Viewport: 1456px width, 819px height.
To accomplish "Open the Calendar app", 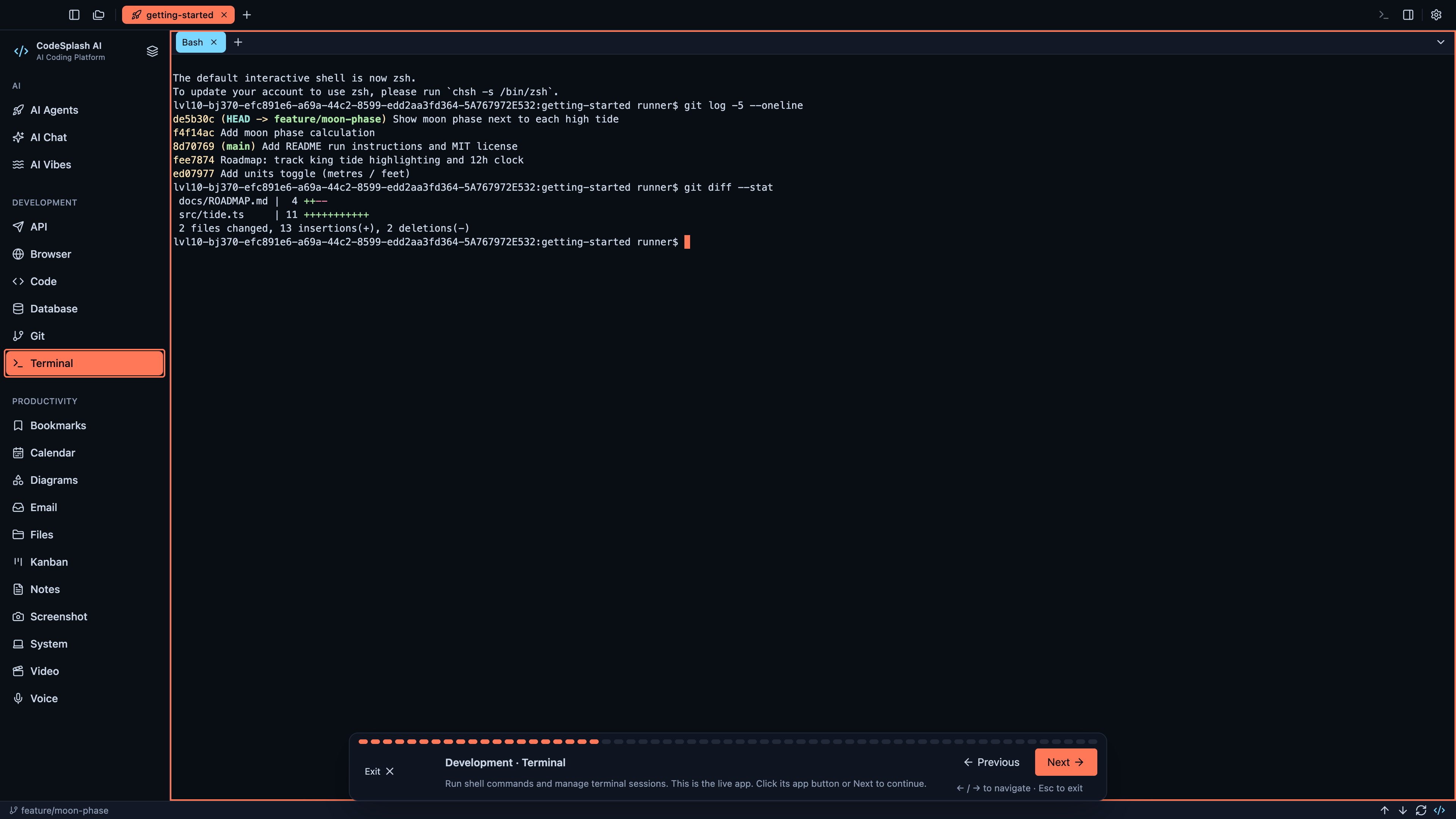I will coord(84,453).
